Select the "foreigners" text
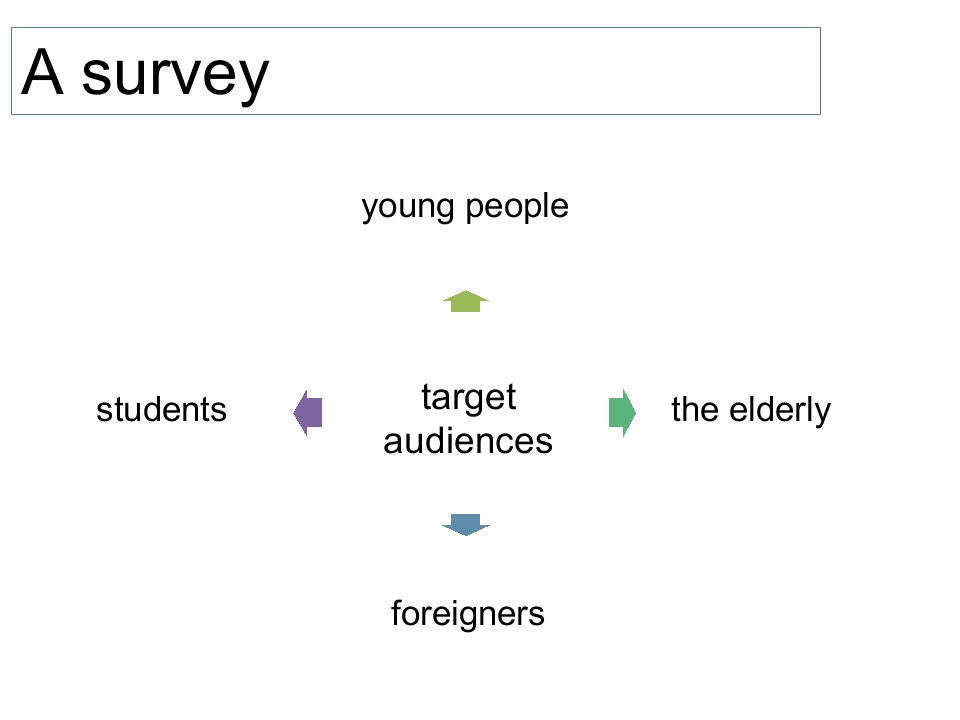This screenshot has width=960, height=720. [468, 615]
